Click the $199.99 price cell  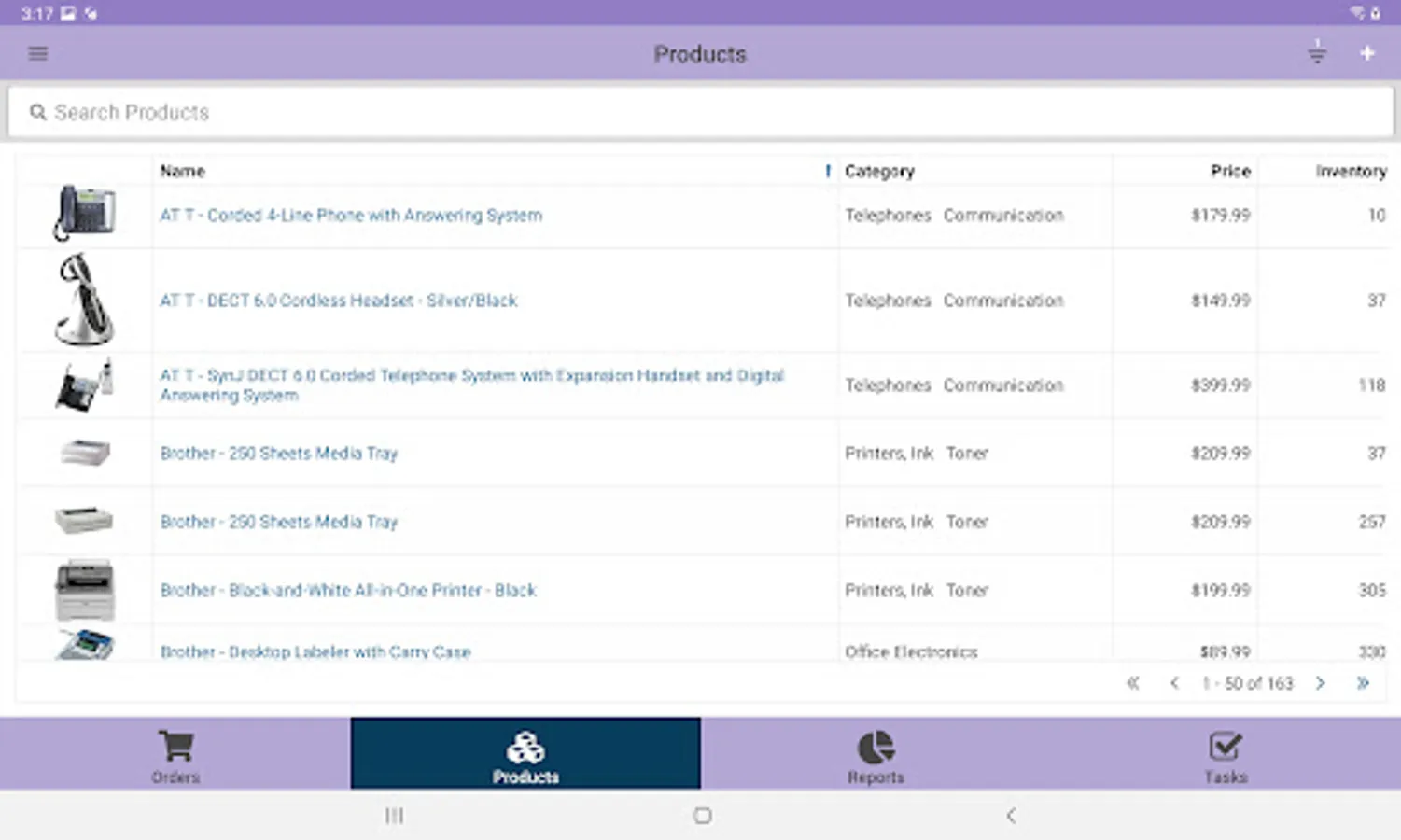[x=1220, y=591]
